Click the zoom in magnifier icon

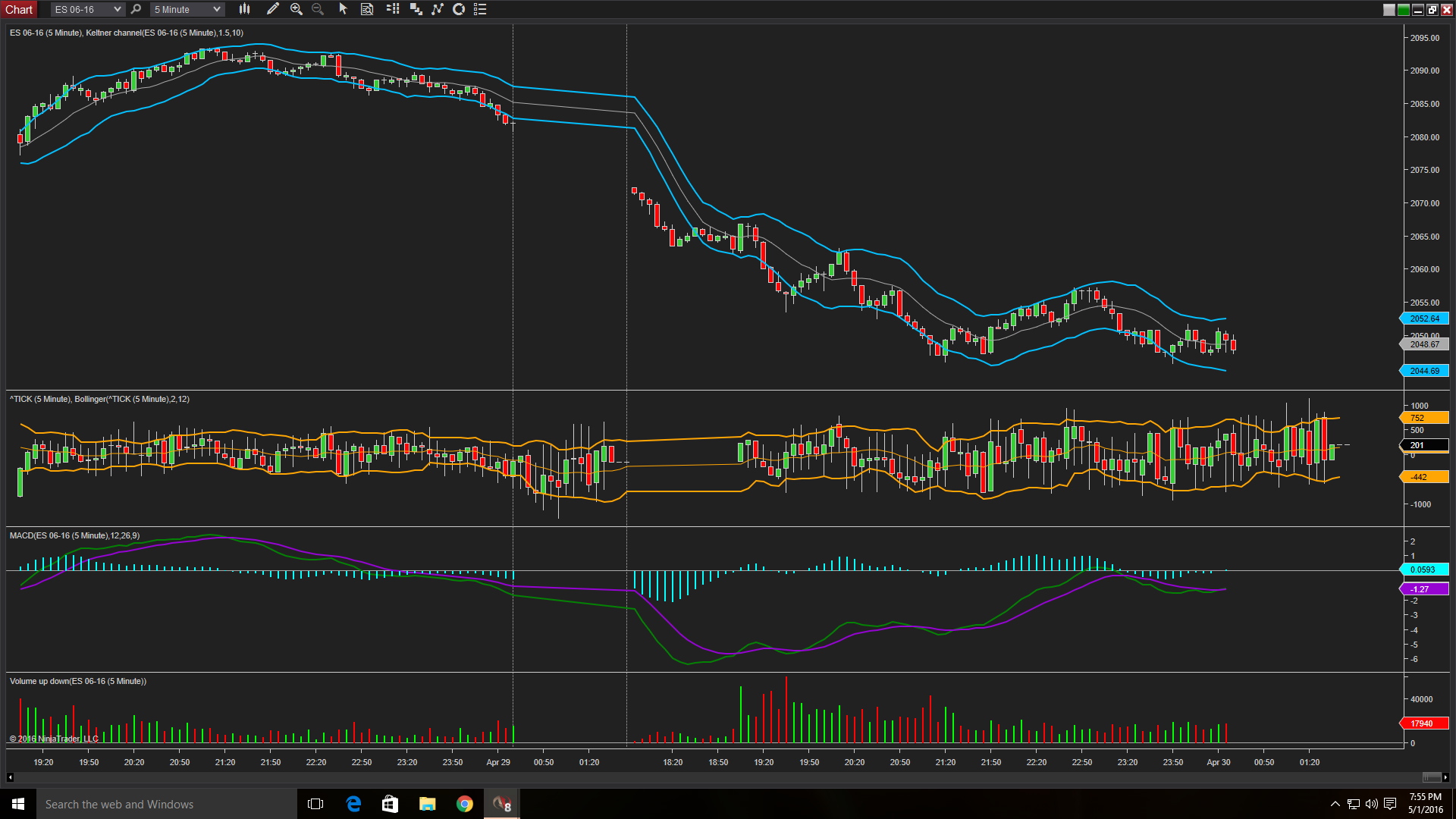coord(297,9)
